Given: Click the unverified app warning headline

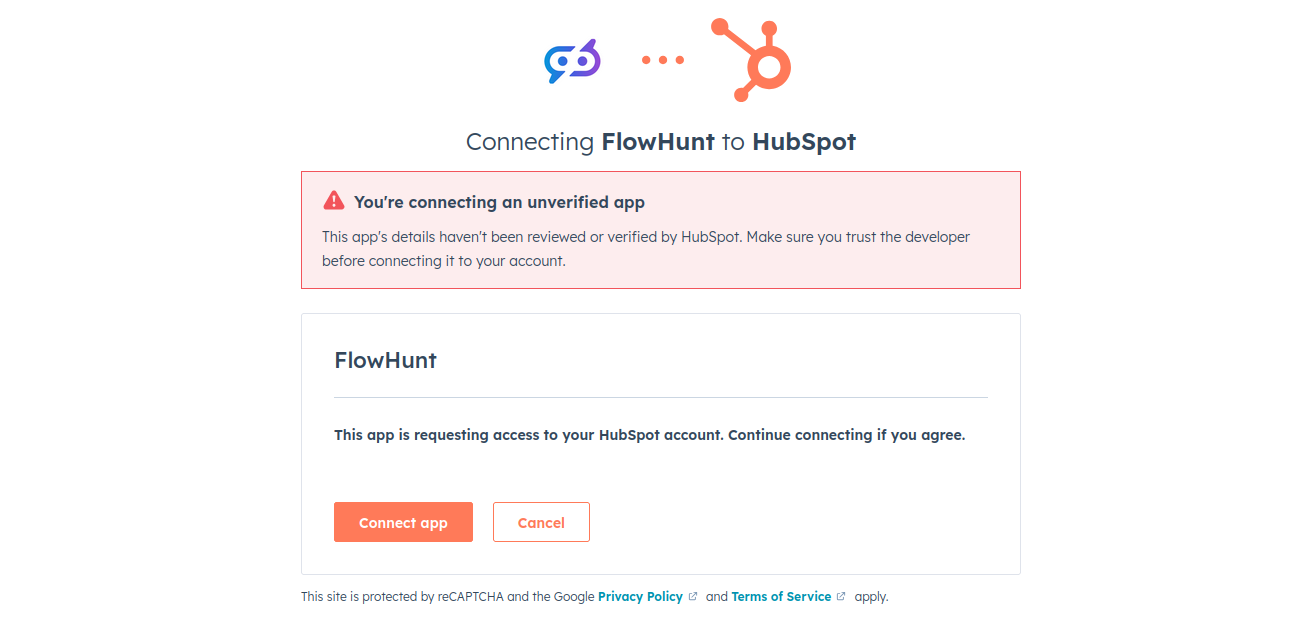Looking at the screenshot, I should point(499,201).
